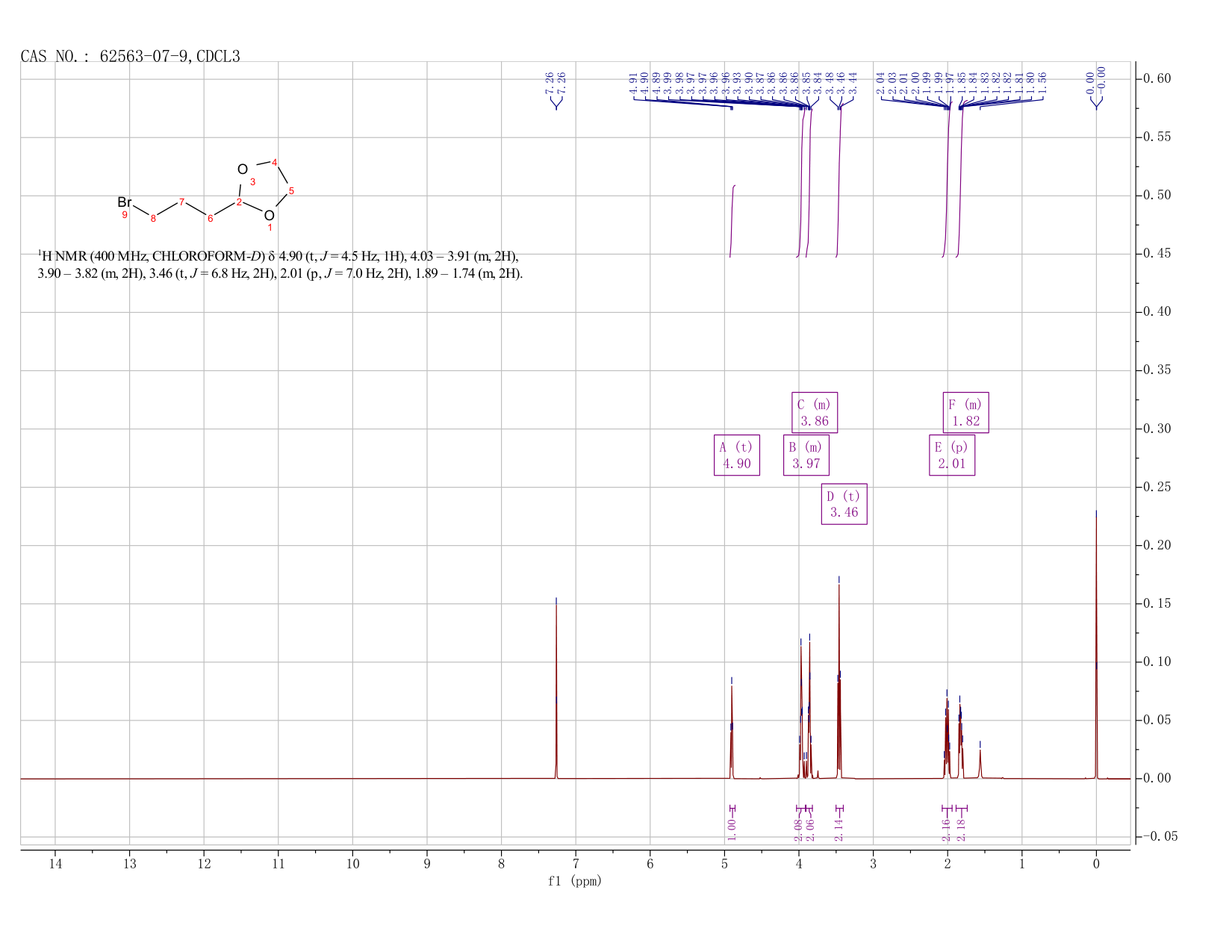Viewport: 1232px width, 952px height.
Task: Click the f1 (ppm) axis label
Action: coord(575,881)
